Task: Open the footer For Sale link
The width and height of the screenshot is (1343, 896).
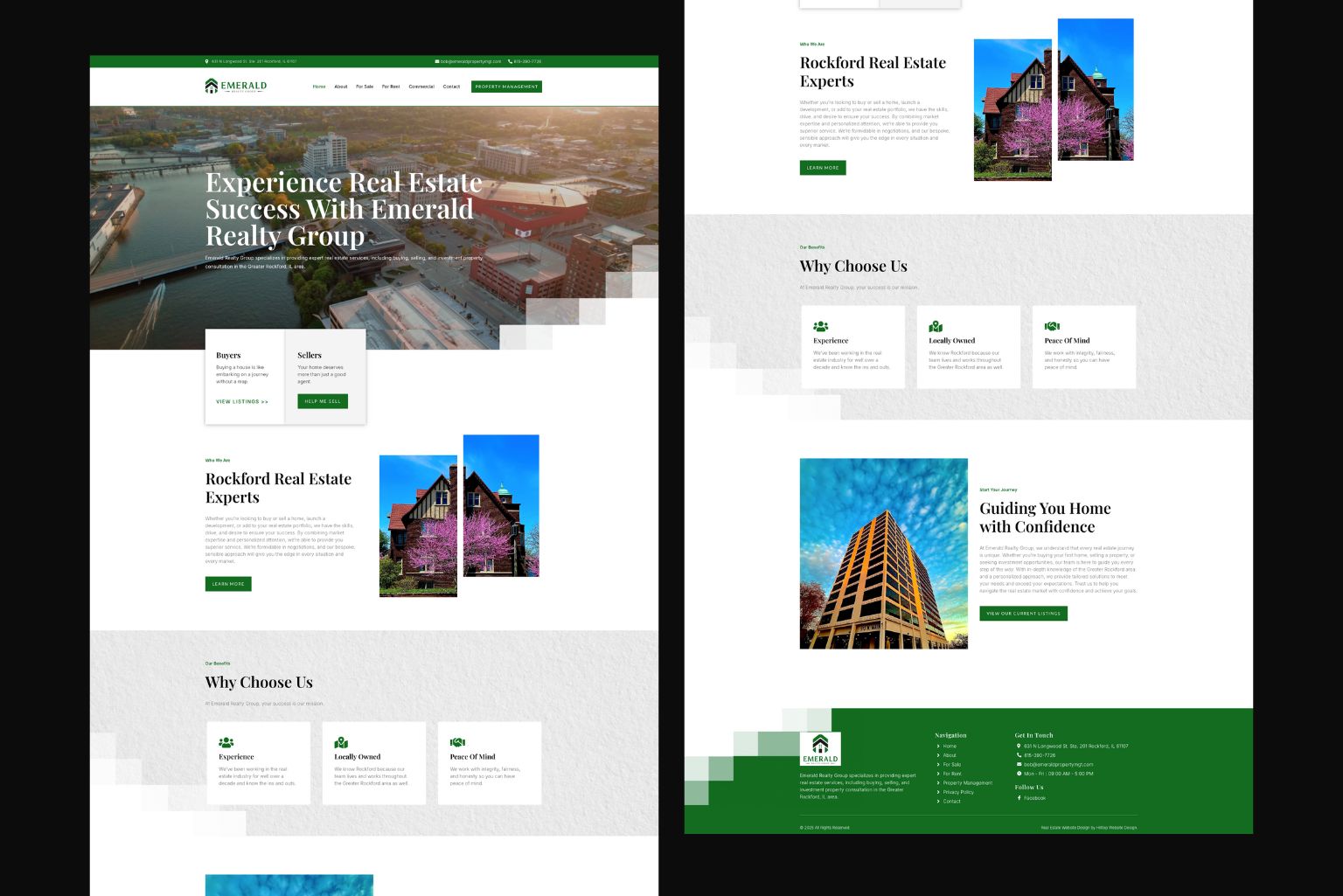Action: pos(952,764)
